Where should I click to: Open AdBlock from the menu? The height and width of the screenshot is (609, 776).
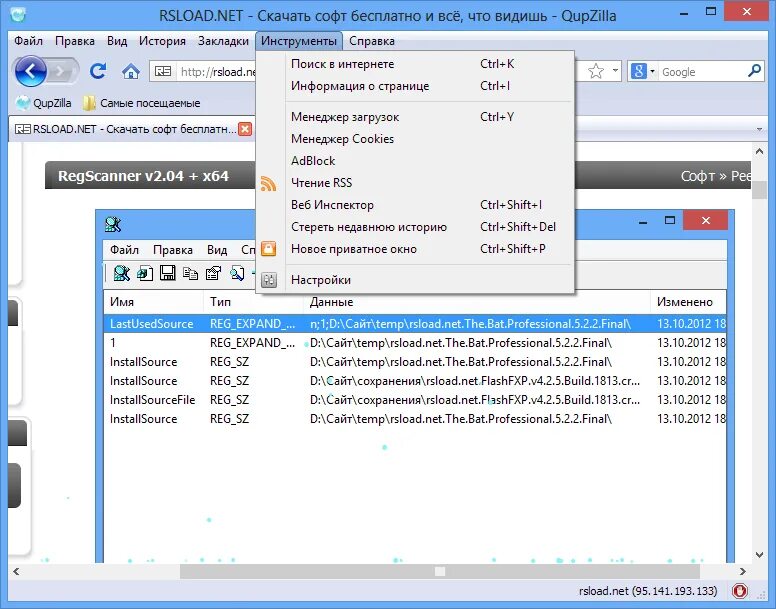coord(415,161)
